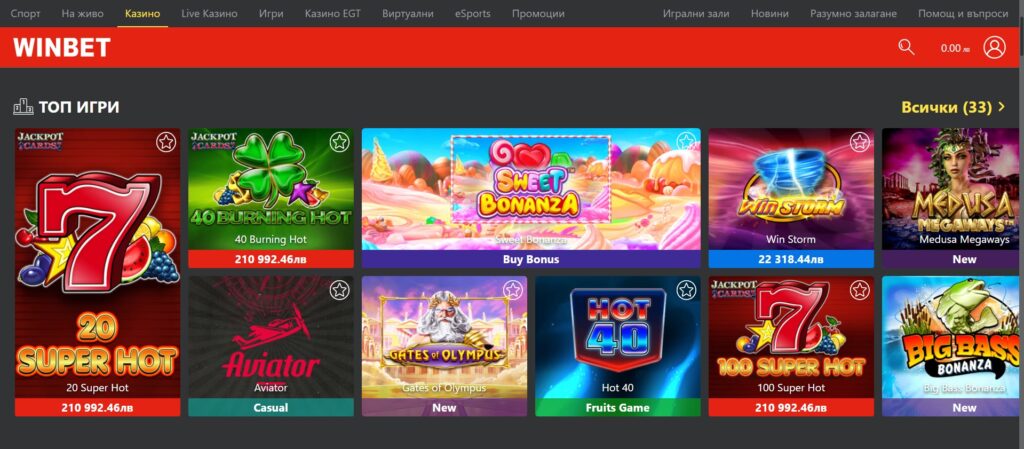Expand Всички (33) games list

(953, 107)
